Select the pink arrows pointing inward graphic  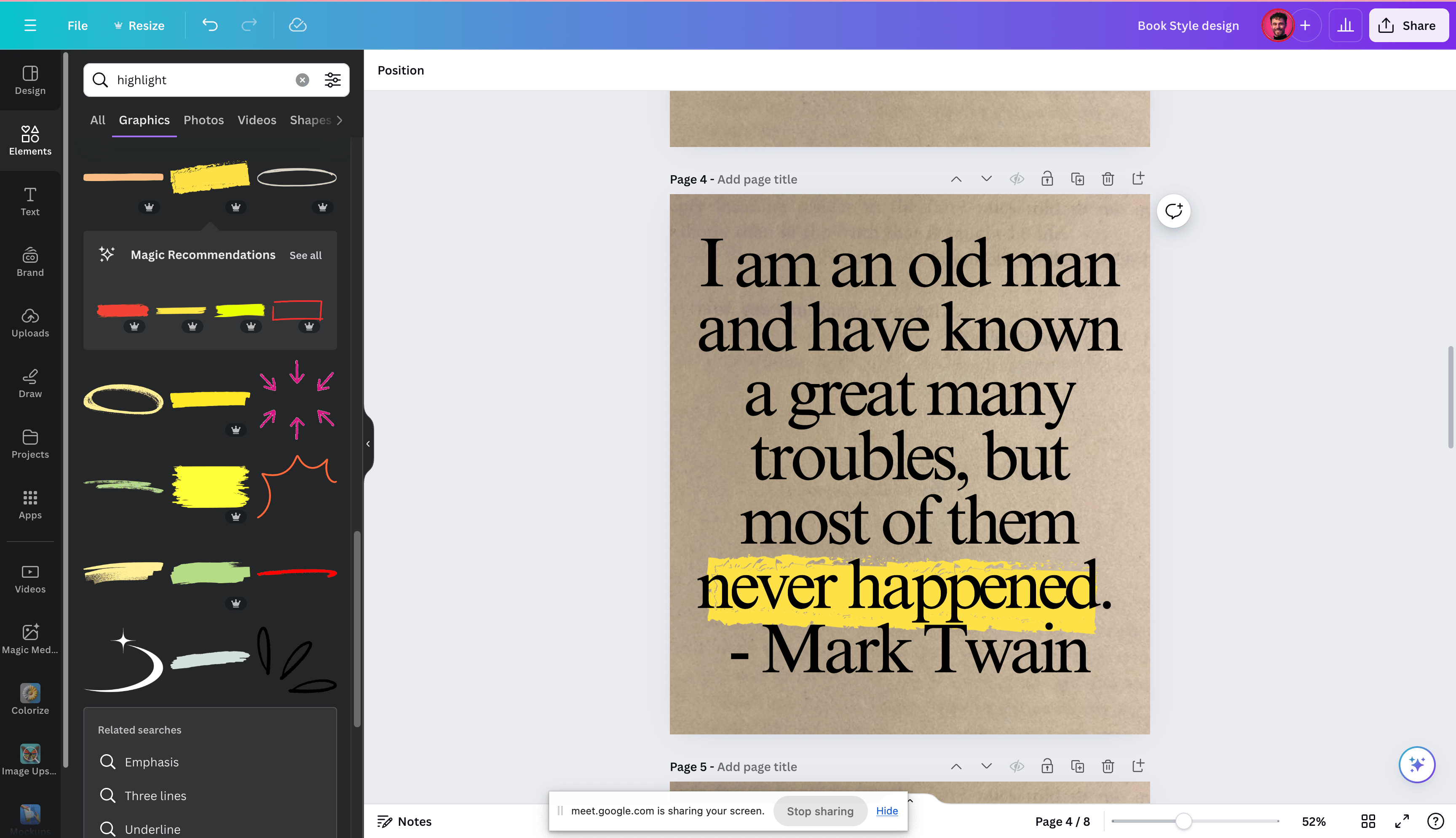click(x=297, y=400)
